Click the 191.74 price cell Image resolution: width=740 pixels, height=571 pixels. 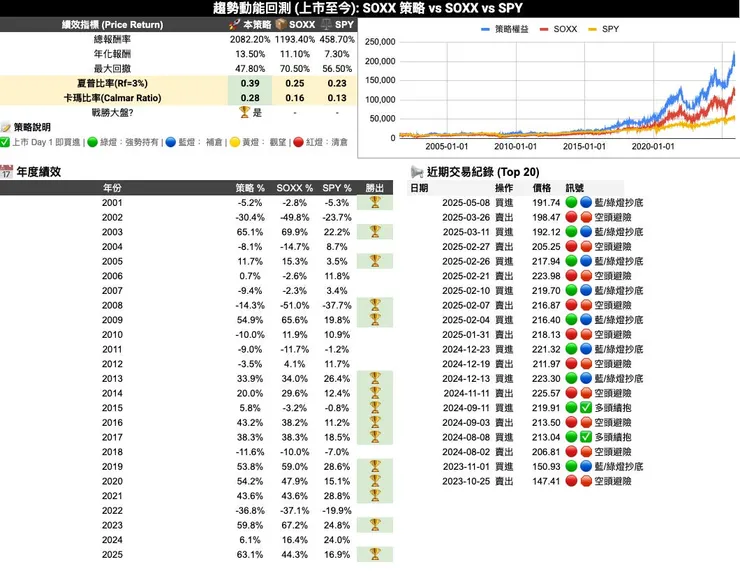point(546,202)
